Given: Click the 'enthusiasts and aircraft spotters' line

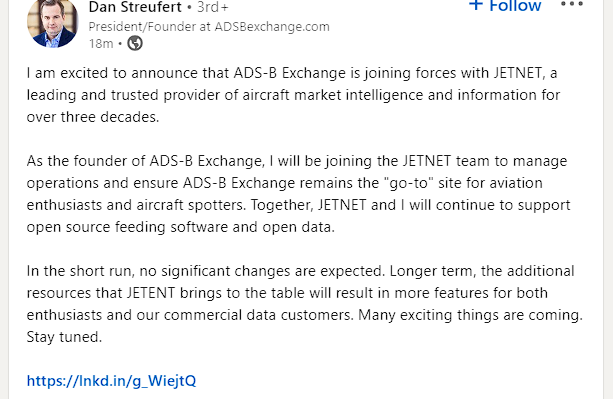Looking at the screenshot, I should click(298, 205).
